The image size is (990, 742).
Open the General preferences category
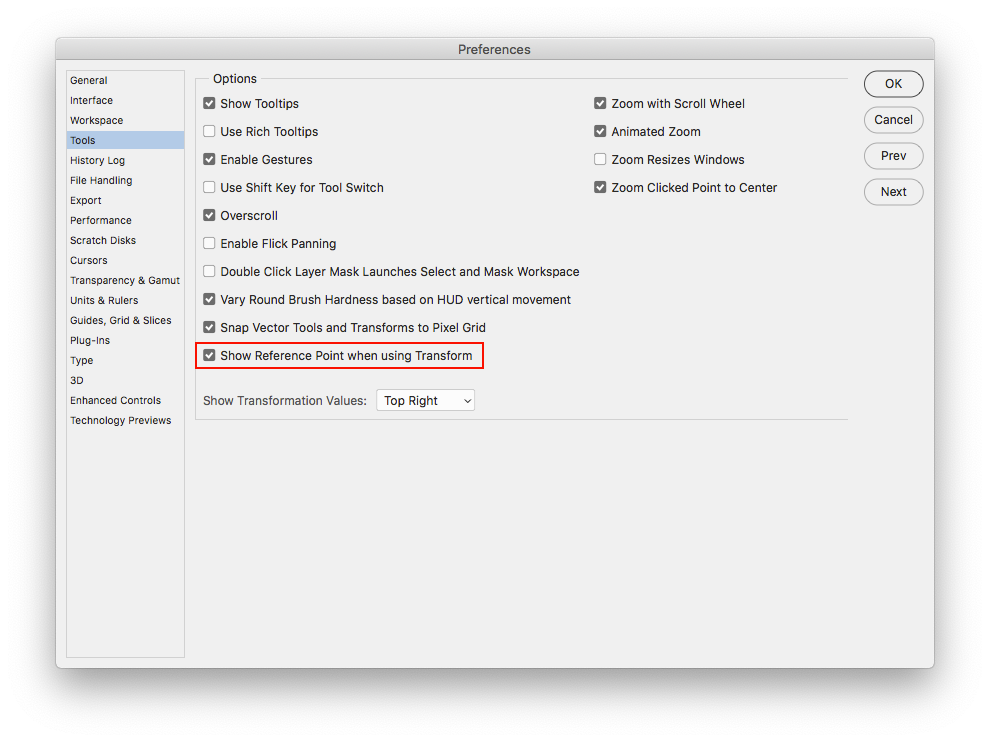coord(89,81)
